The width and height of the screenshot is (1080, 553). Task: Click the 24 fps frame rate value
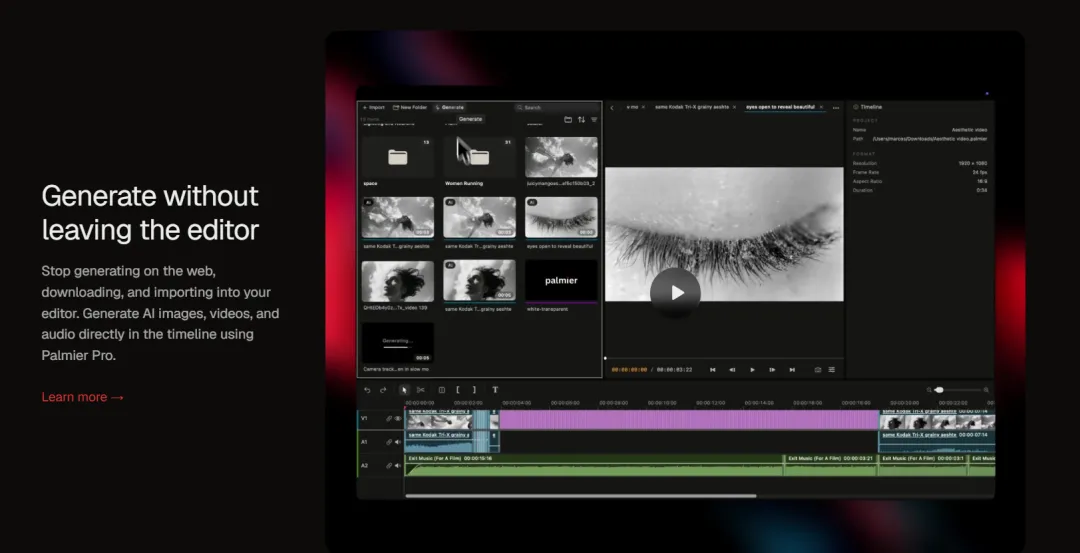[x=979, y=172]
